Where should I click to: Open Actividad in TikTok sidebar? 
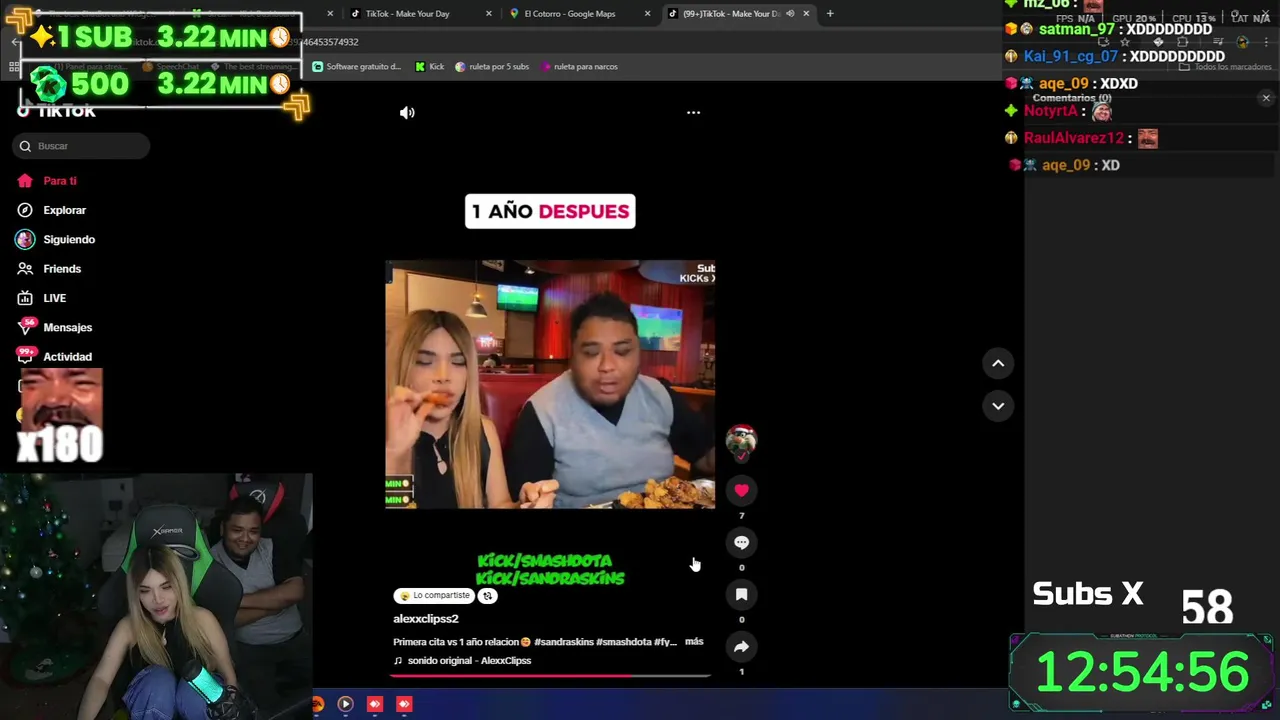coord(67,357)
